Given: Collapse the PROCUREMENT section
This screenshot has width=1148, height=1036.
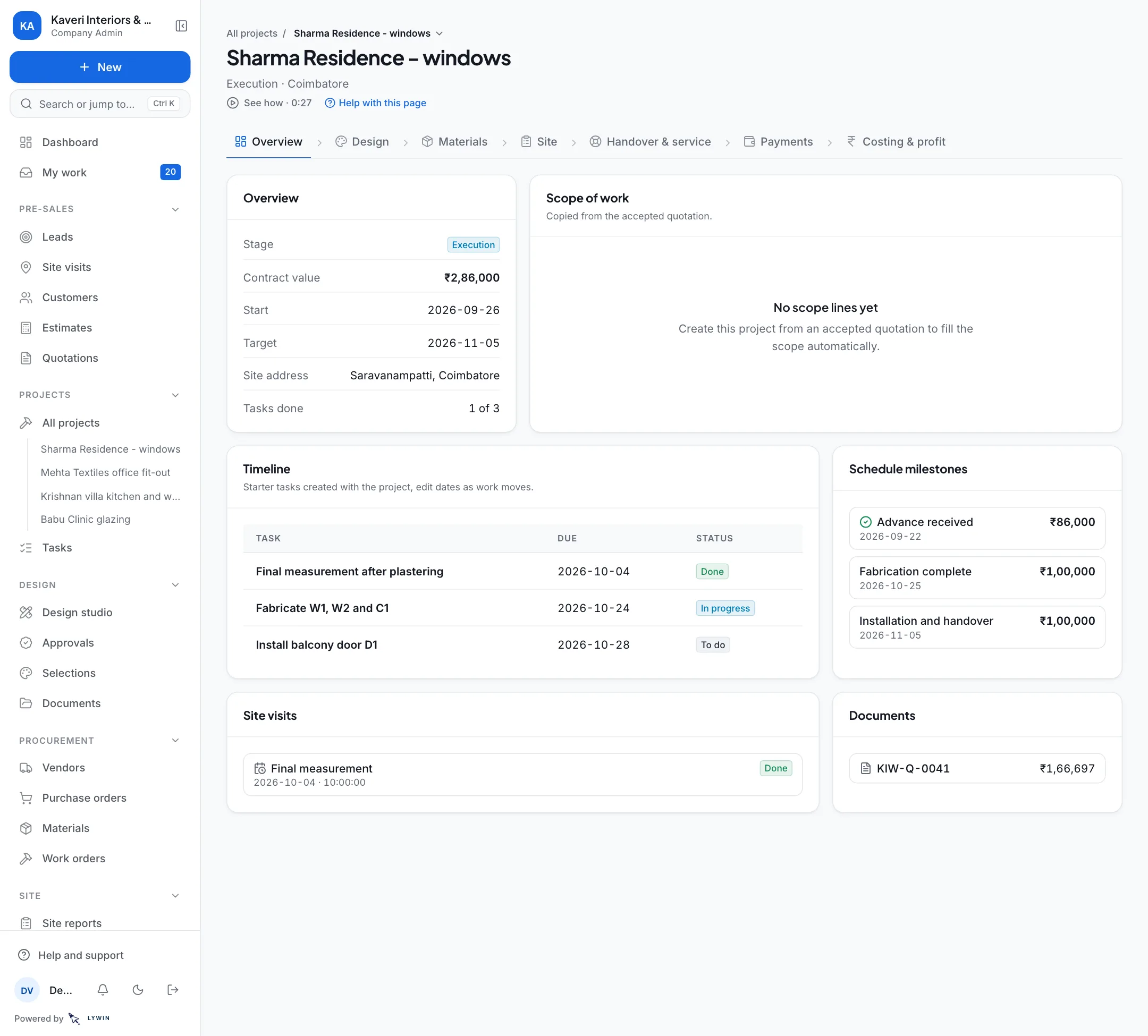Looking at the screenshot, I should click(x=175, y=741).
